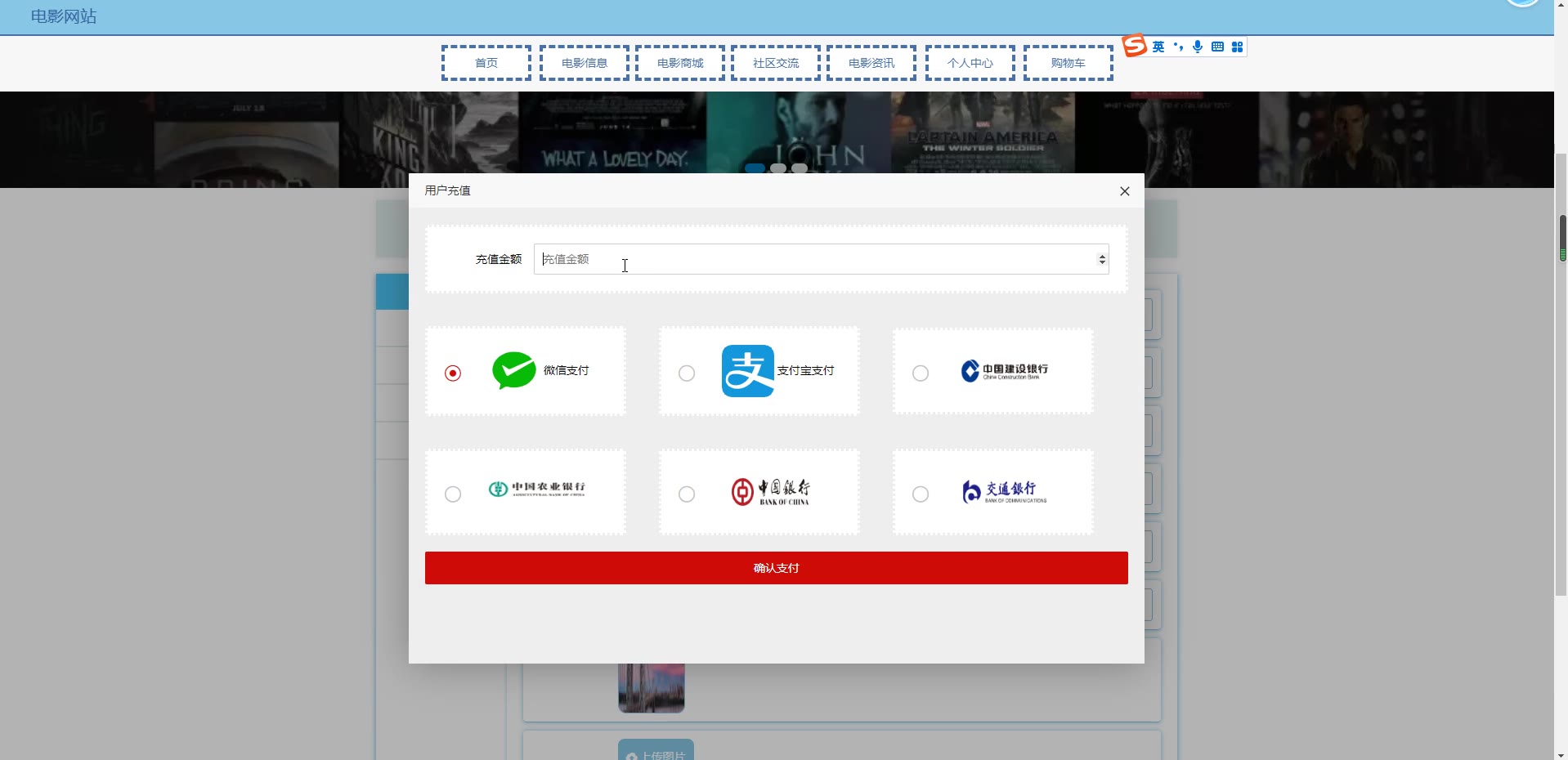
Task: Toggle Sogou 英 language mode
Action: click(1158, 47)
